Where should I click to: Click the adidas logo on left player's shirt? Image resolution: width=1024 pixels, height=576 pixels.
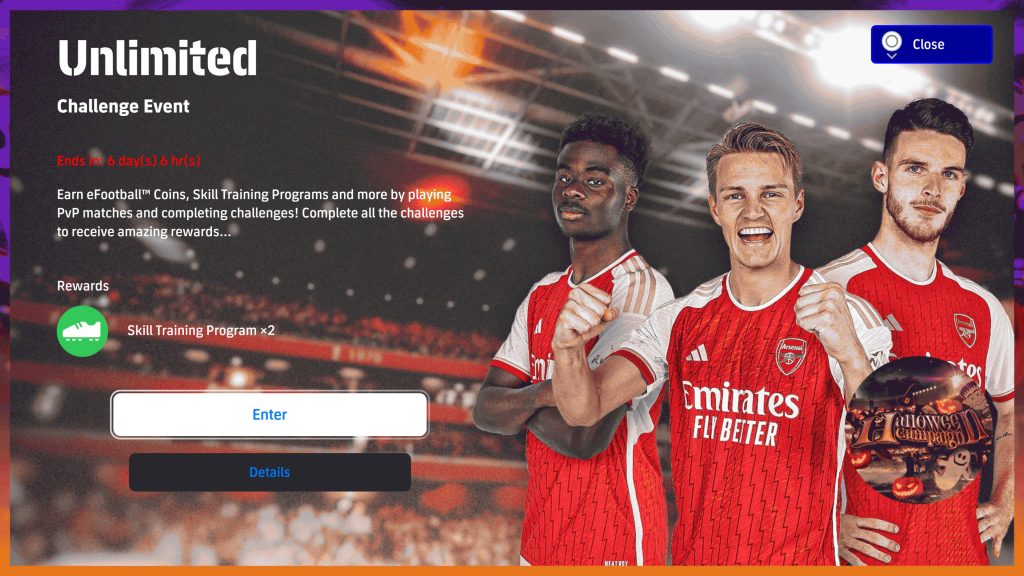[x=538, y=326]
